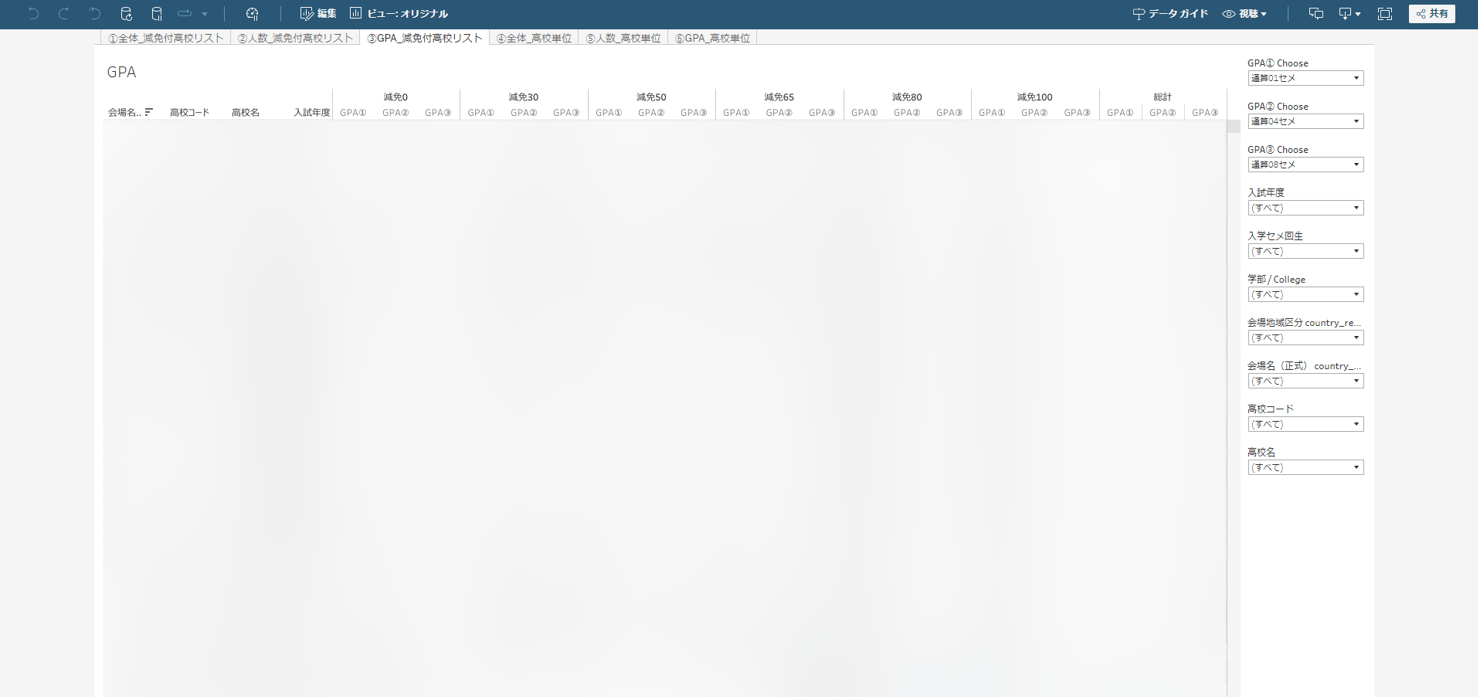Open the comments speech bubble icon

click(x=1316, y=14)
